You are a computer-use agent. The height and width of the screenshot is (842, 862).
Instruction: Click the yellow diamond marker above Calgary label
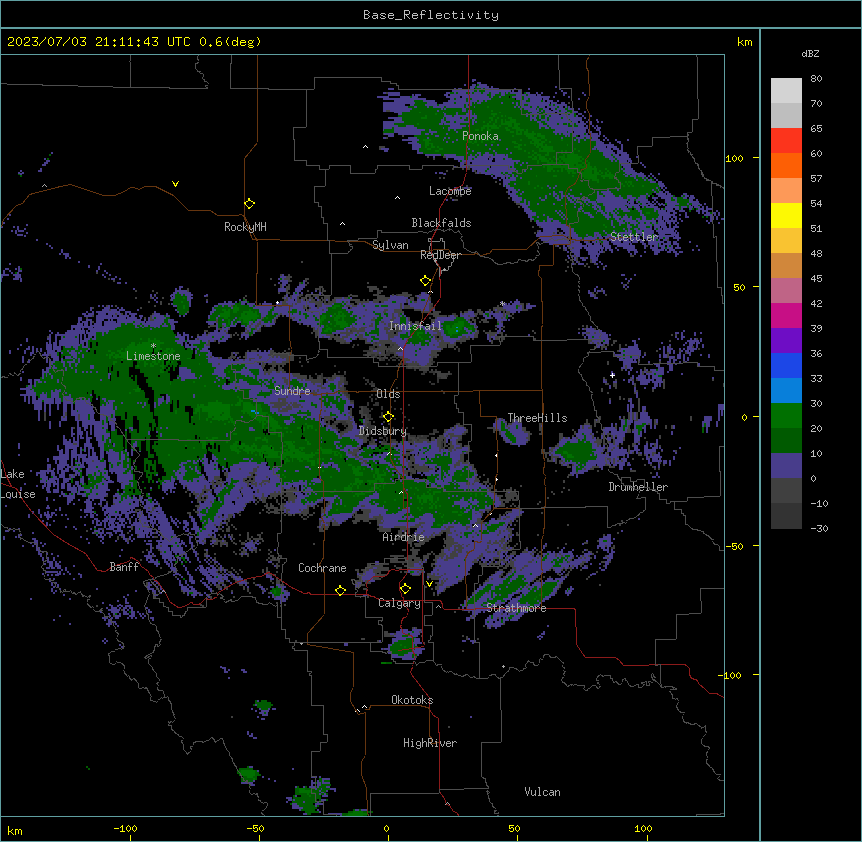tap(406, 589)
